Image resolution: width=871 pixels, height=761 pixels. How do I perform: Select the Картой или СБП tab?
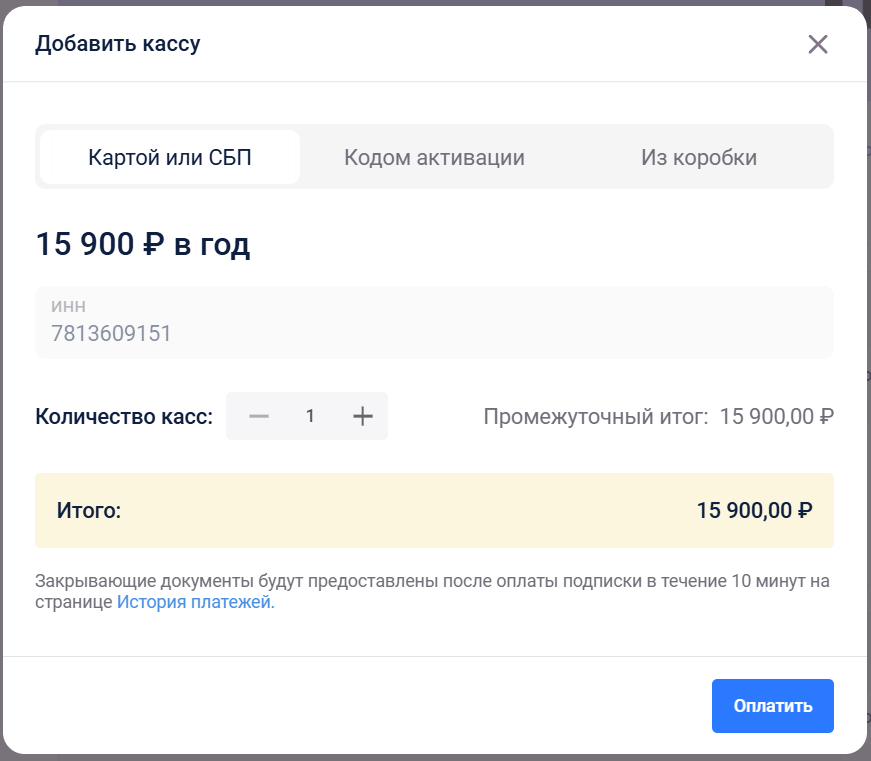point(170,157)
